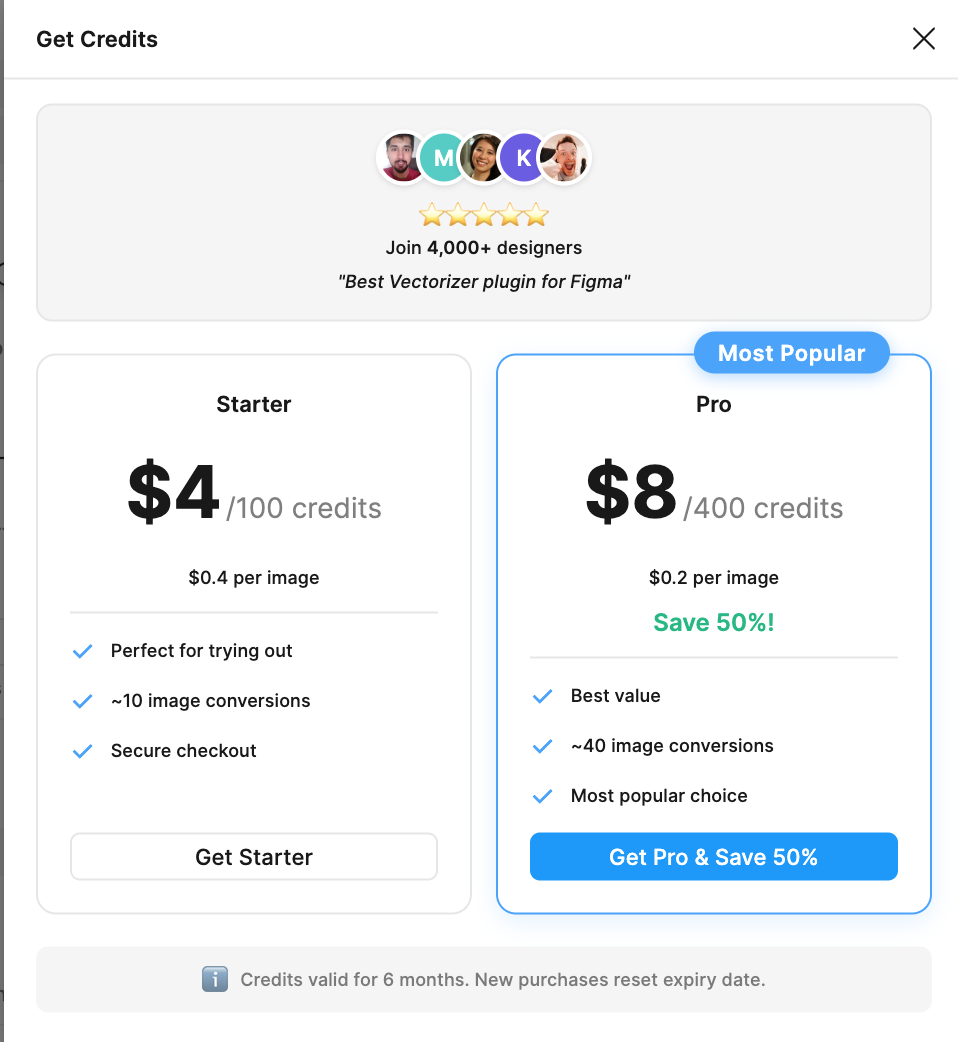
Task: Click the Get Pro & Save 50% button
Action: pyautogui.click(x=713, y=856)
